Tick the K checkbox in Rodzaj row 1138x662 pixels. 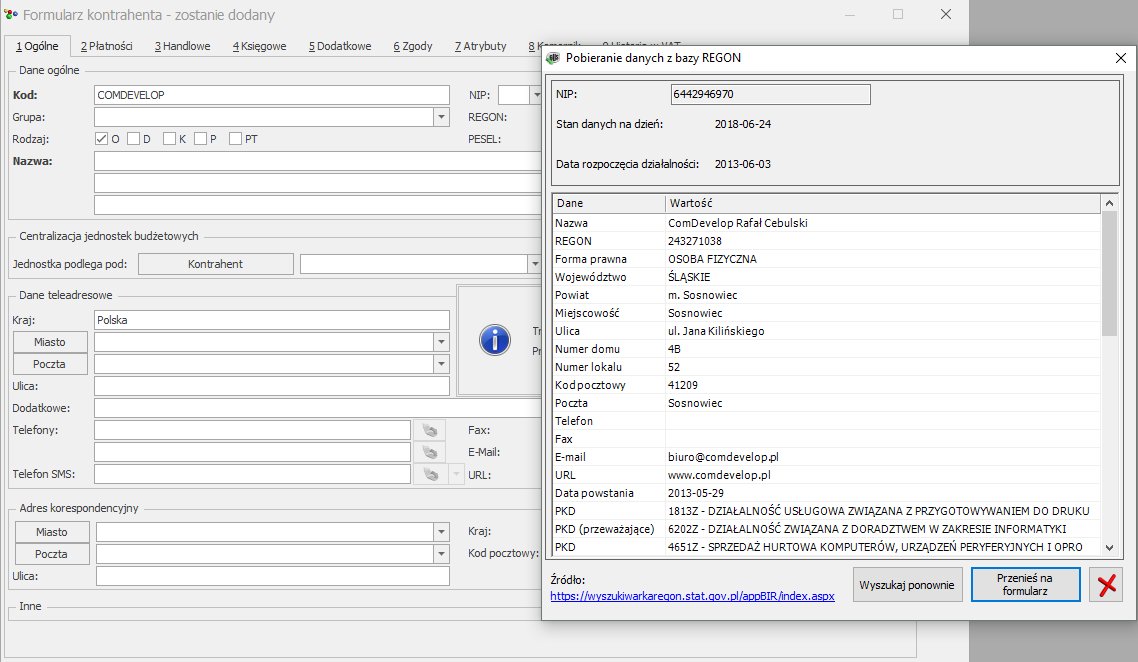(x=169, y=139)
